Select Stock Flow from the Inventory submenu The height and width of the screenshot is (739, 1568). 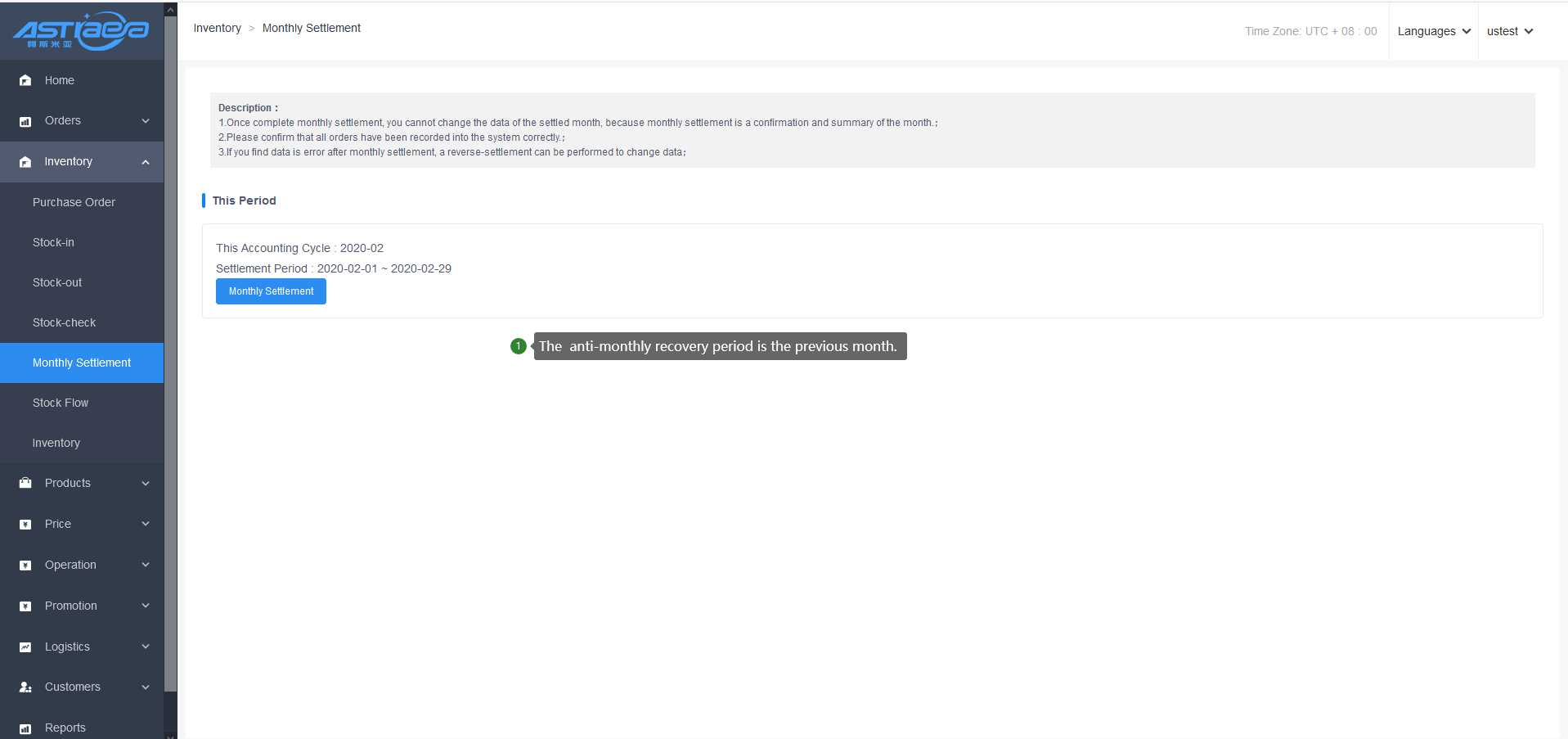tap(61, 403)
